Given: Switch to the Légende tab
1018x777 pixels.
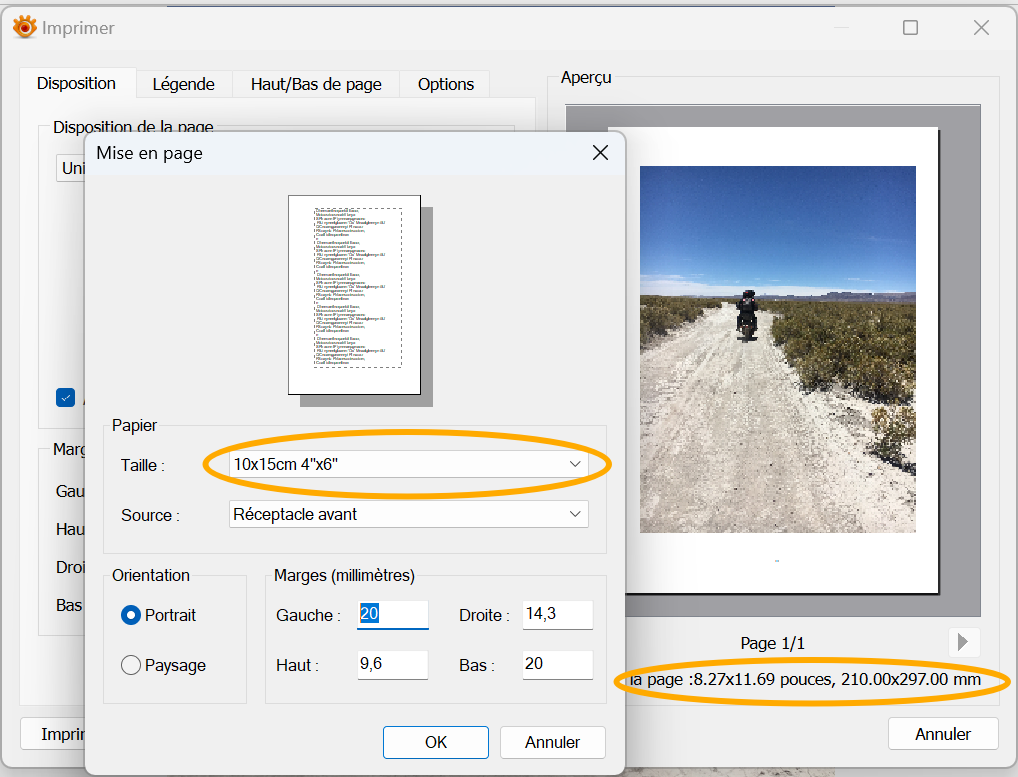Looking at the screenshot, I should tap(183, 84).
